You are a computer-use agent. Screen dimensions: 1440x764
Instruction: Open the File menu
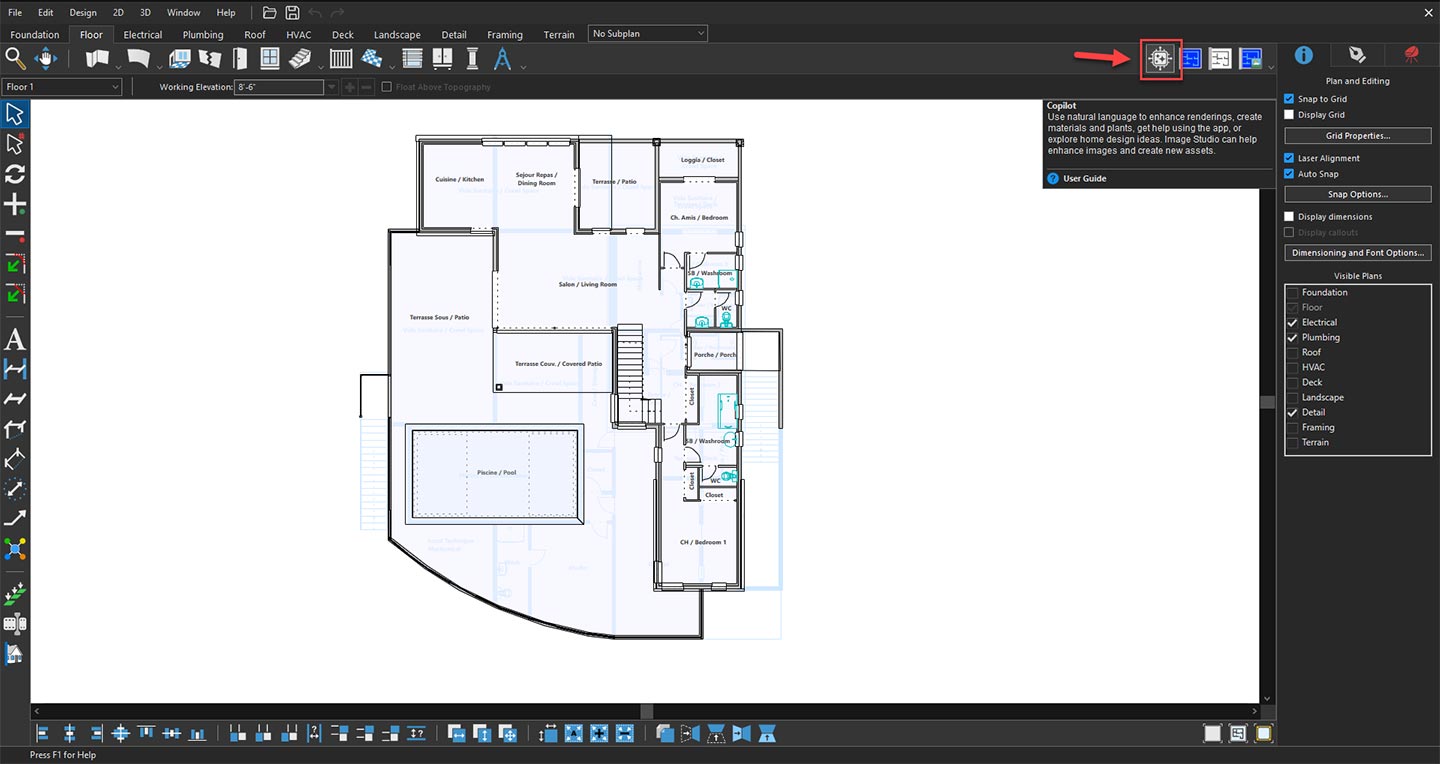(x=15, y=13)
